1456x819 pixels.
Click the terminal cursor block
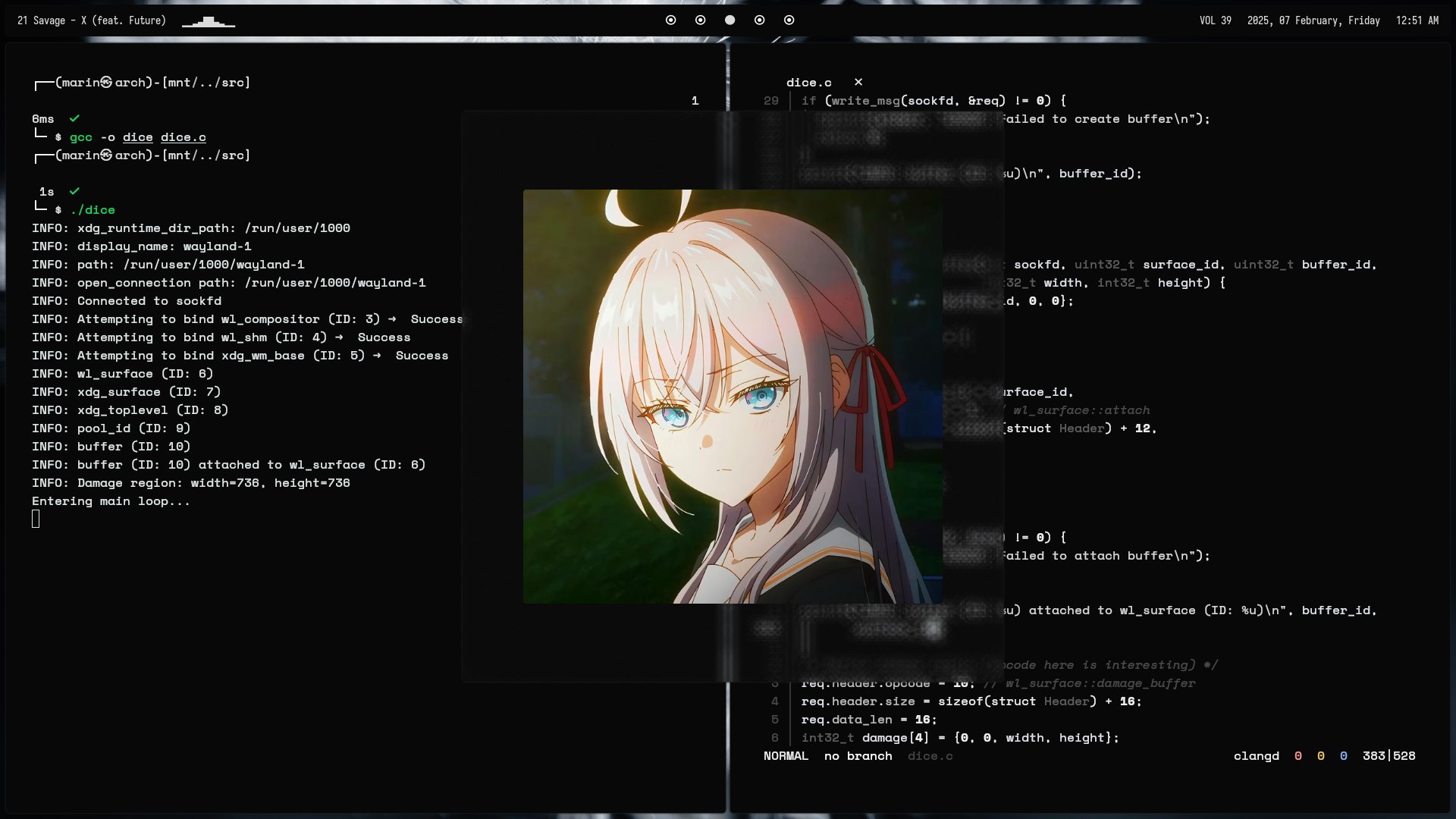pos(36,519)
